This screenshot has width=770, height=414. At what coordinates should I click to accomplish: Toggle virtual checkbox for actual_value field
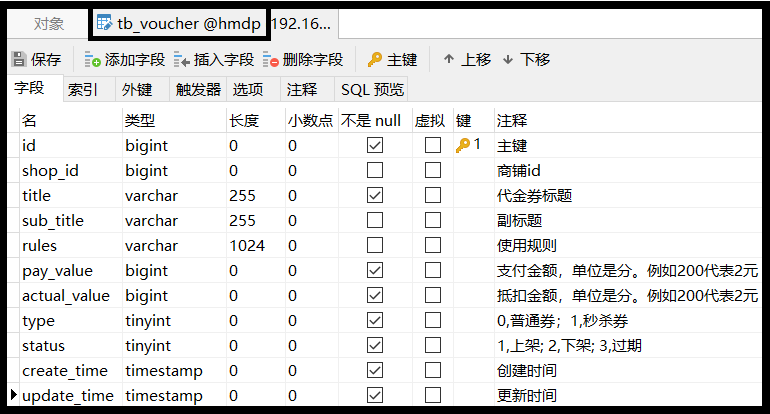click(433, 296)
